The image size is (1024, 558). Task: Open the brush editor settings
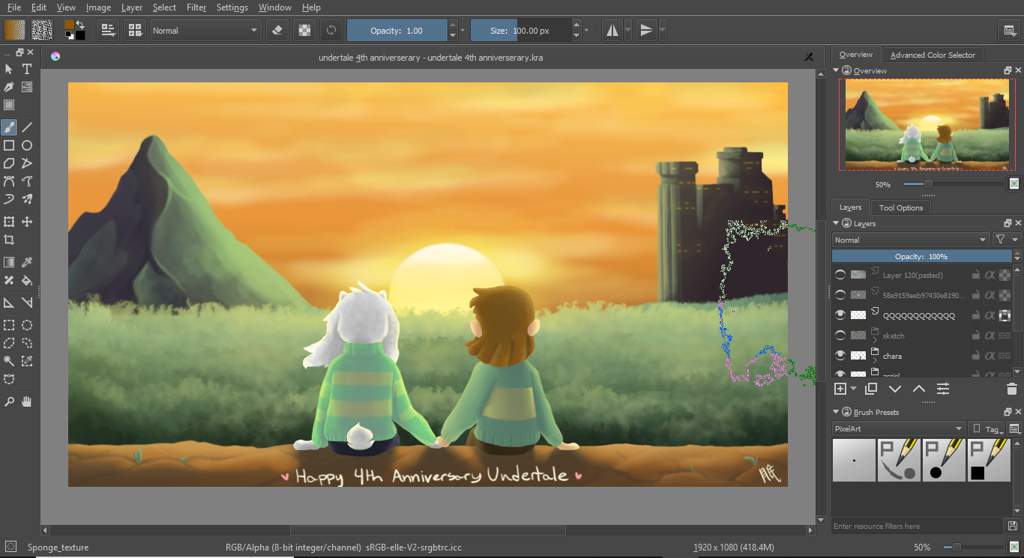pyautogui.click(x=108, y=30)
